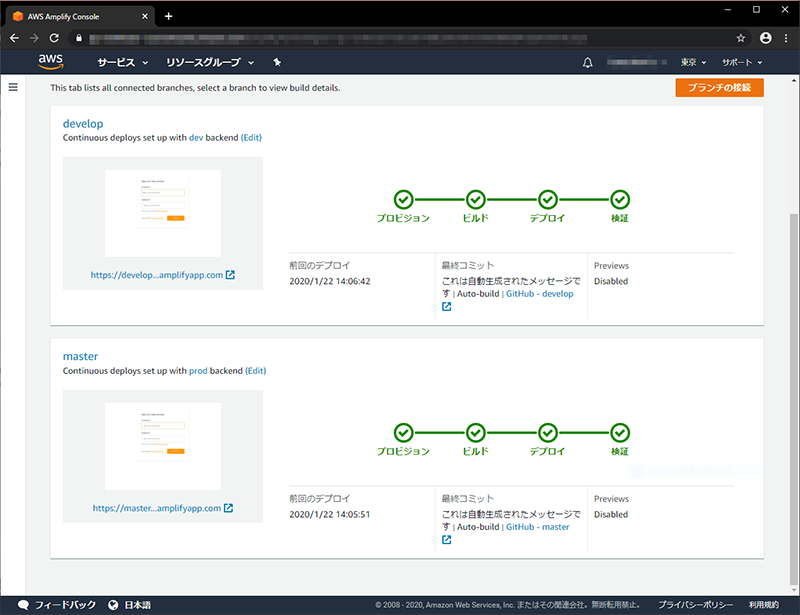
Task: Click master Previews Disabled text
Action: [x=611, y=514]
